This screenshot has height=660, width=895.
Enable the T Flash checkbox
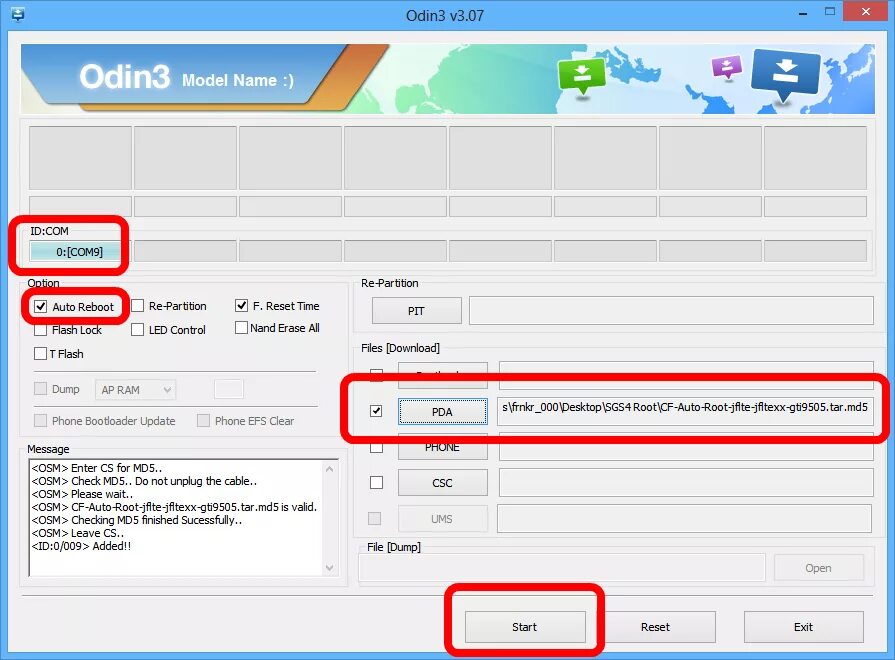coord(41,353)
